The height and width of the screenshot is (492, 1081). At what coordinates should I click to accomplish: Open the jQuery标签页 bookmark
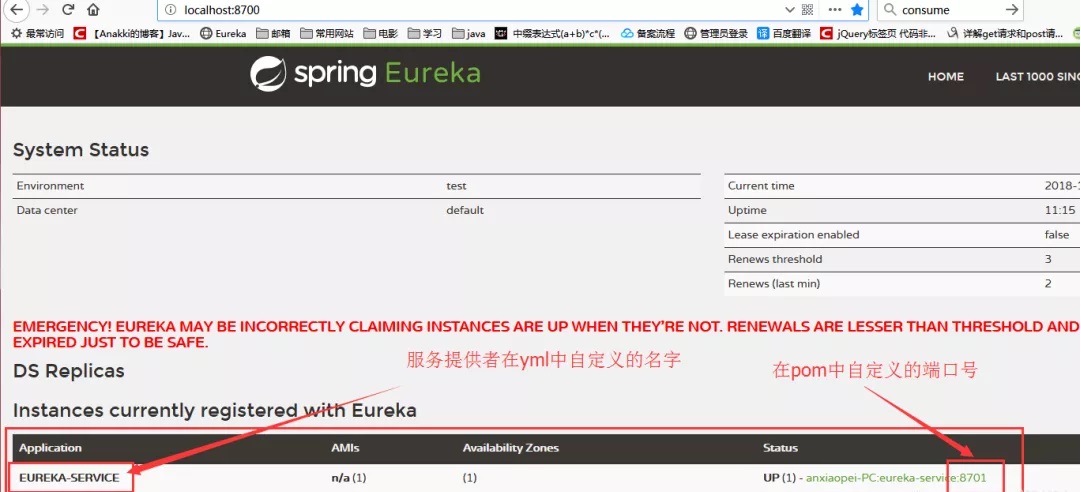point(878,33)
